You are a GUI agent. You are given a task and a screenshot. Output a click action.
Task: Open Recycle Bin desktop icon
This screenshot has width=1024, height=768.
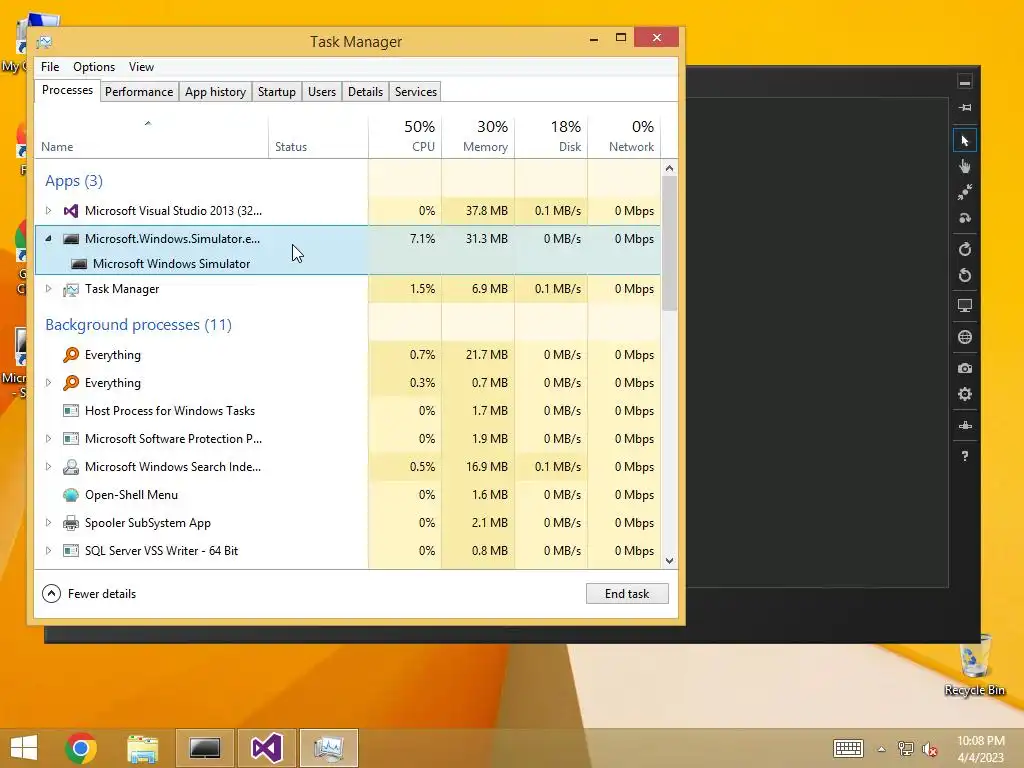click(x=974, y=664)
